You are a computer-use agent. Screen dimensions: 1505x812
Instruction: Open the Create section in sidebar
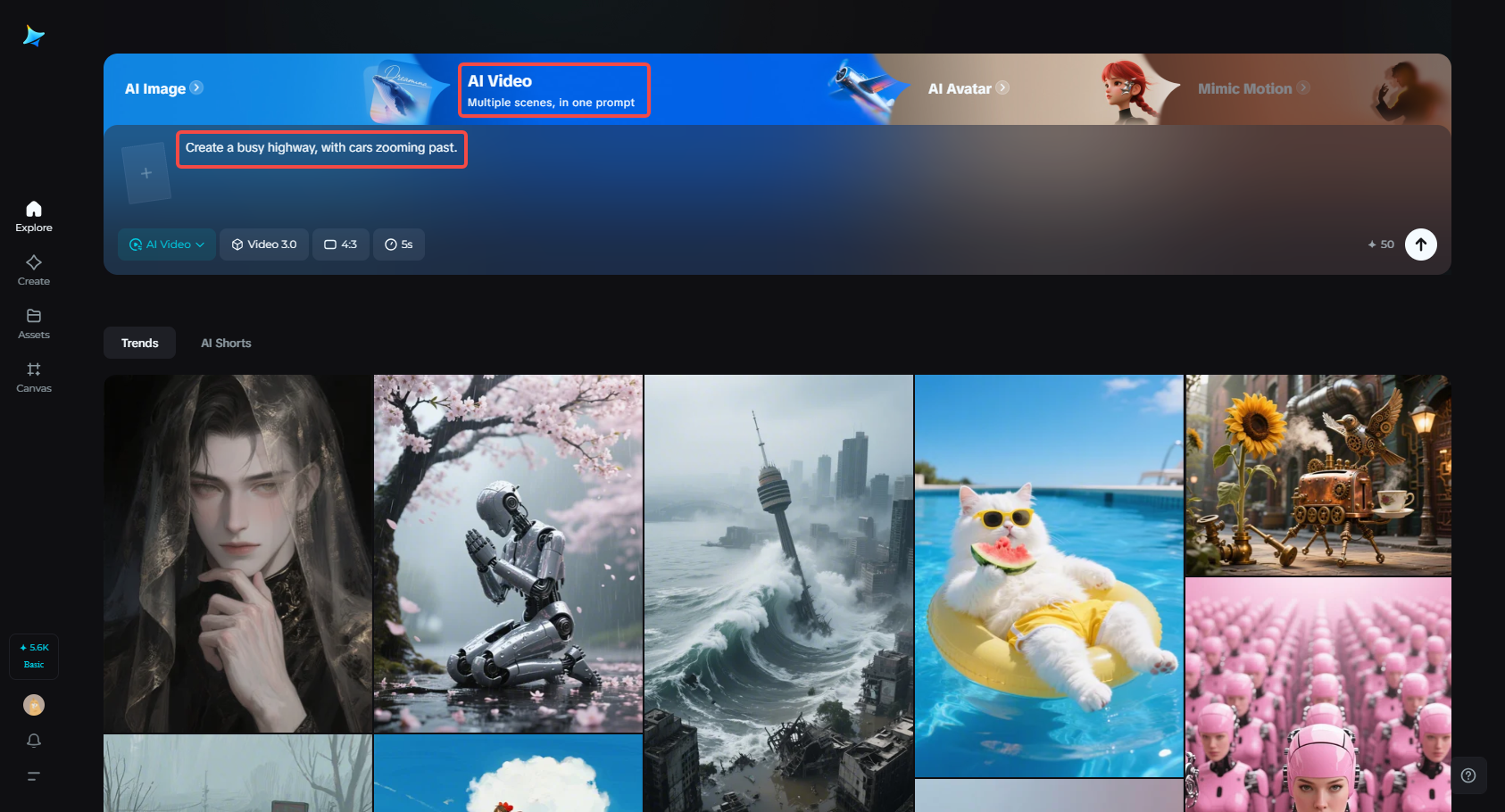click(34, 270)
